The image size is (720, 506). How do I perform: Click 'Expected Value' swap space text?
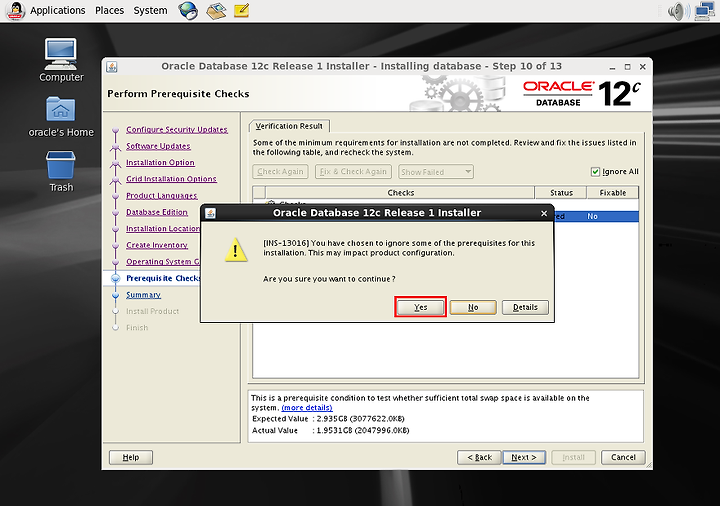[x=328, y=419]
